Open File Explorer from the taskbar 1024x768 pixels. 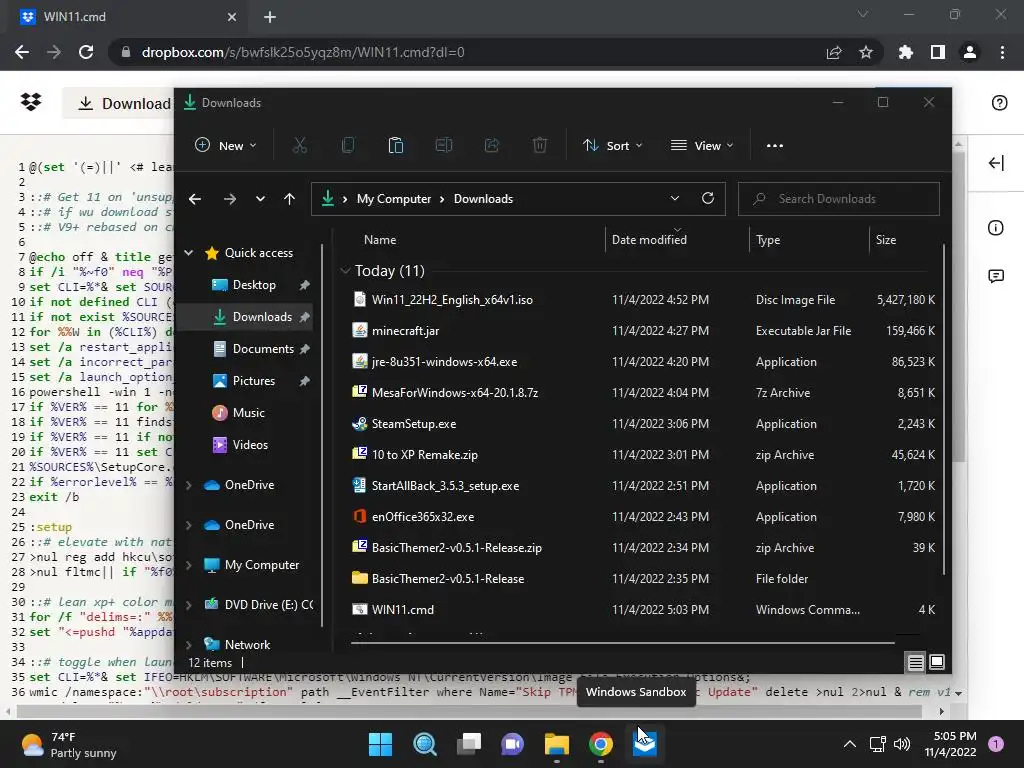[556, 744]
